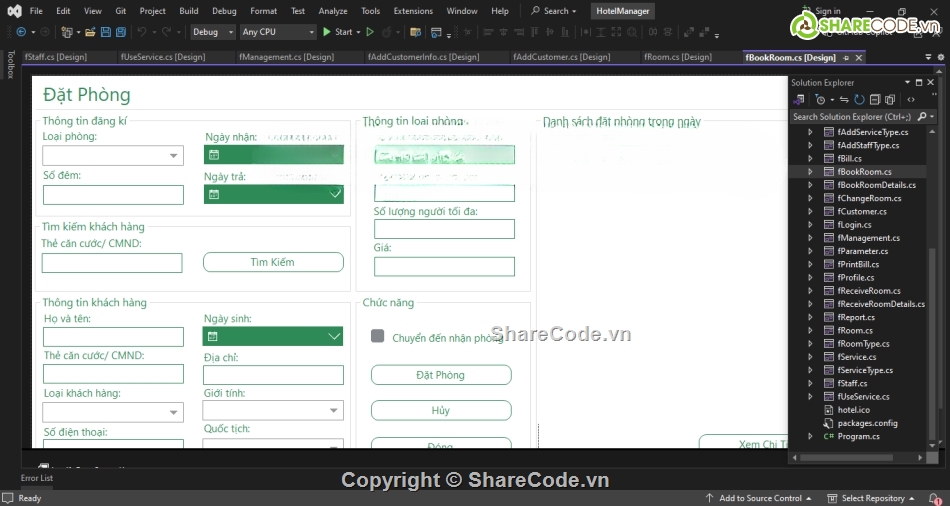Viewport: 950px width, 506px height.
Task: Select hotel.ico in Solution Explorer
Action: tap(853, 410)
